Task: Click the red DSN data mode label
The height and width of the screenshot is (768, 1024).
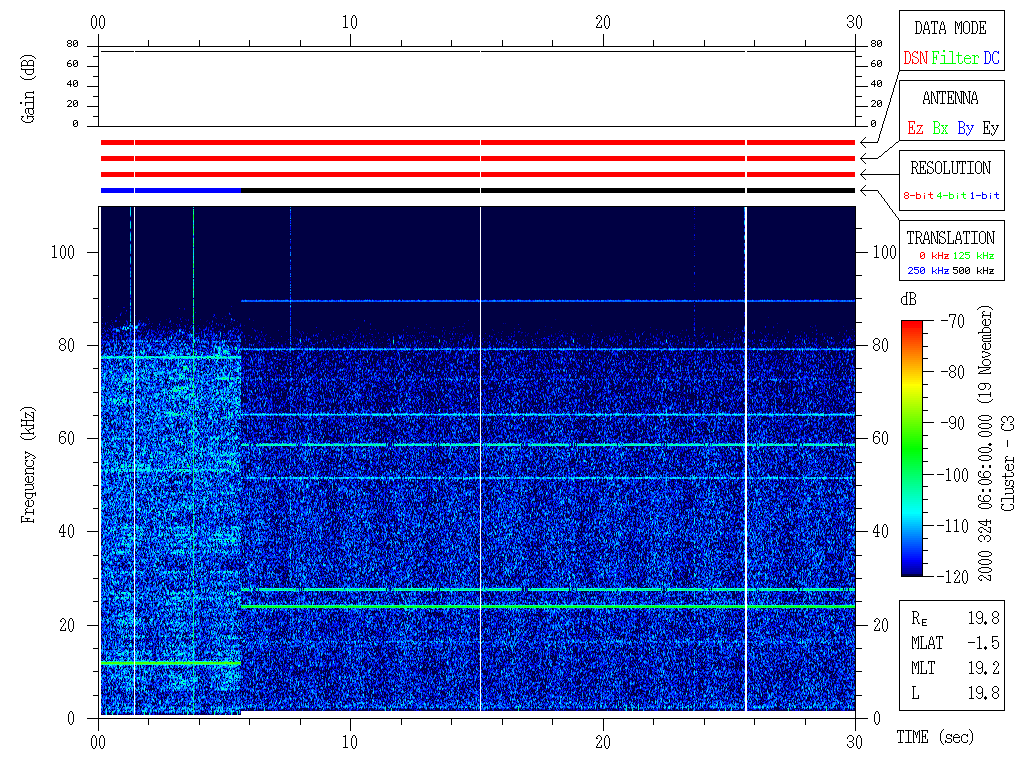Action: coord(915,59)
